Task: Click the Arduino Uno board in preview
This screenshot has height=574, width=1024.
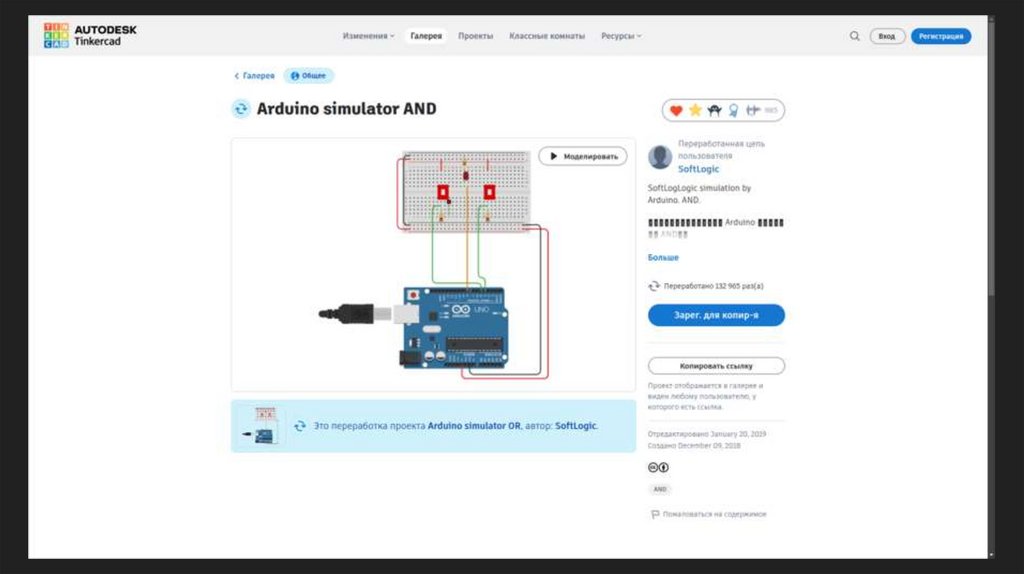Action: 455,328
